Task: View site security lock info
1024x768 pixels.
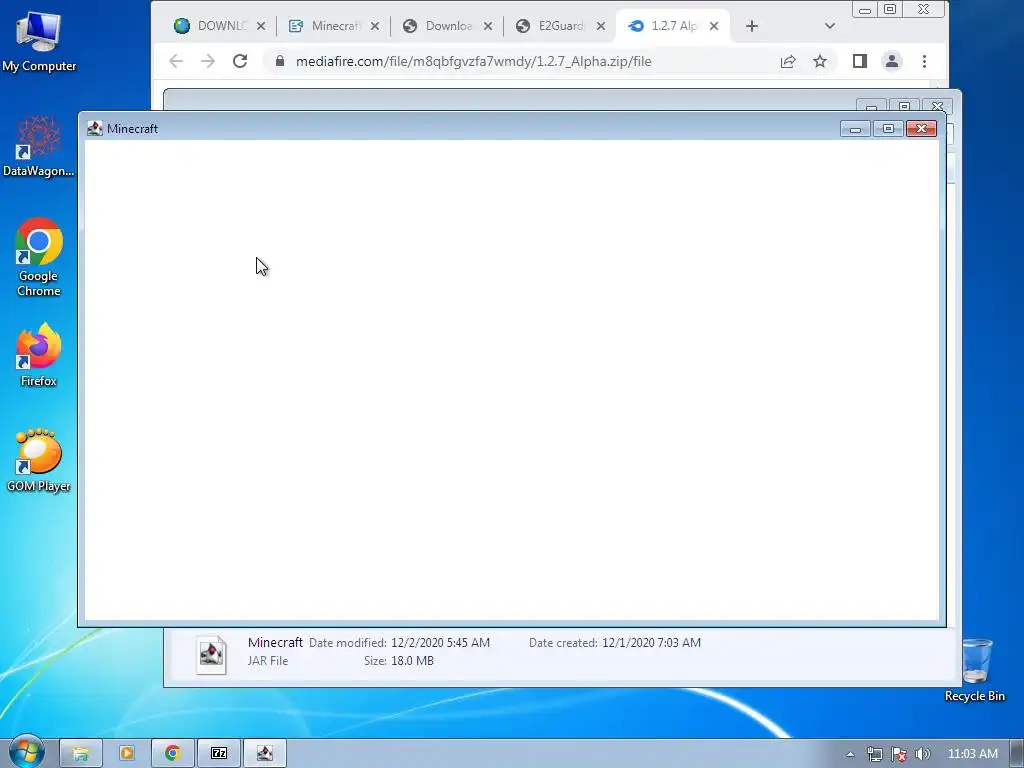Action: 280,61
